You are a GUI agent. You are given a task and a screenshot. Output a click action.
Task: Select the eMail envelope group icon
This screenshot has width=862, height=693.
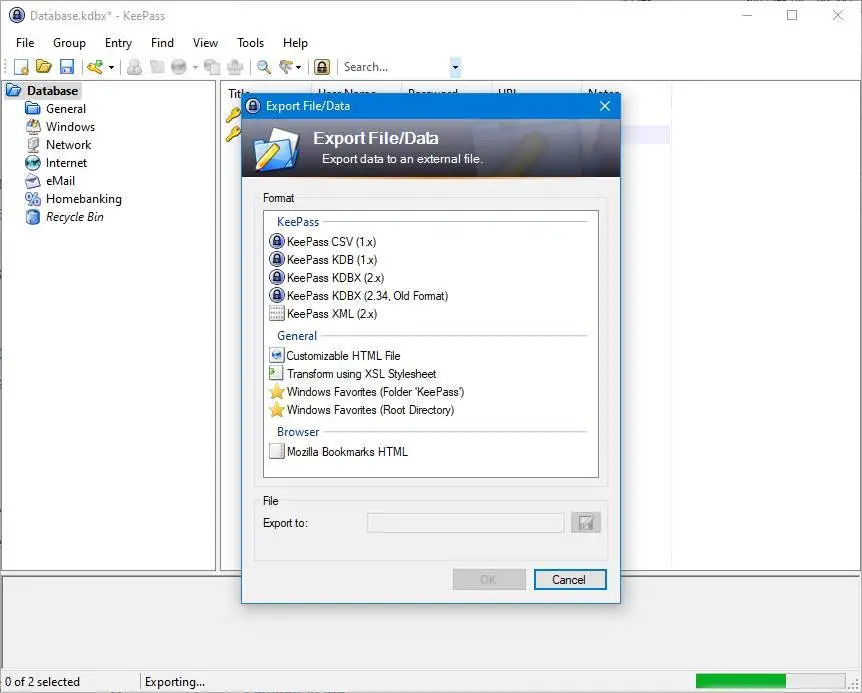coord(33,181)
